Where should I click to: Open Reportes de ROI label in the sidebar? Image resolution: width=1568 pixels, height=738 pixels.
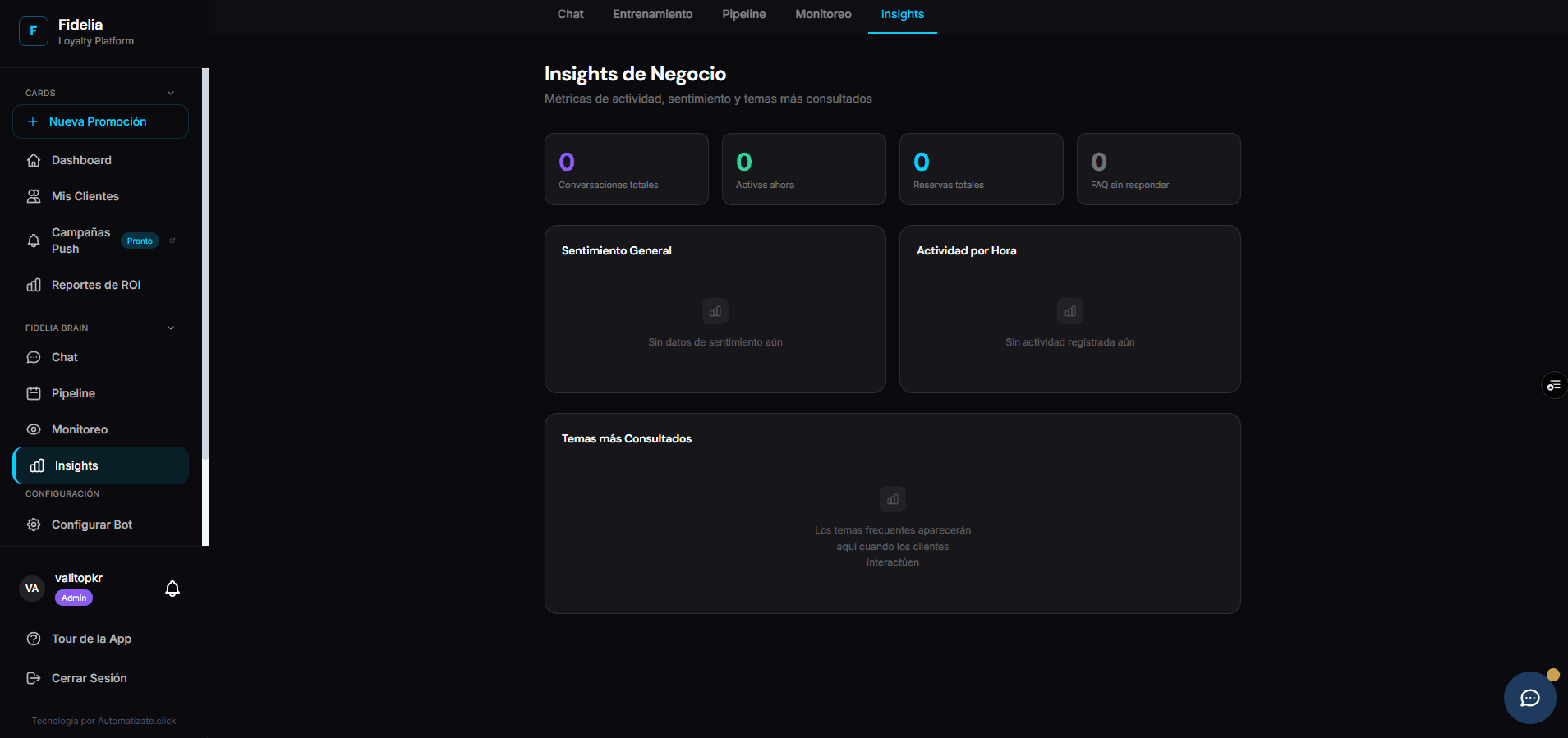[96, 285]
